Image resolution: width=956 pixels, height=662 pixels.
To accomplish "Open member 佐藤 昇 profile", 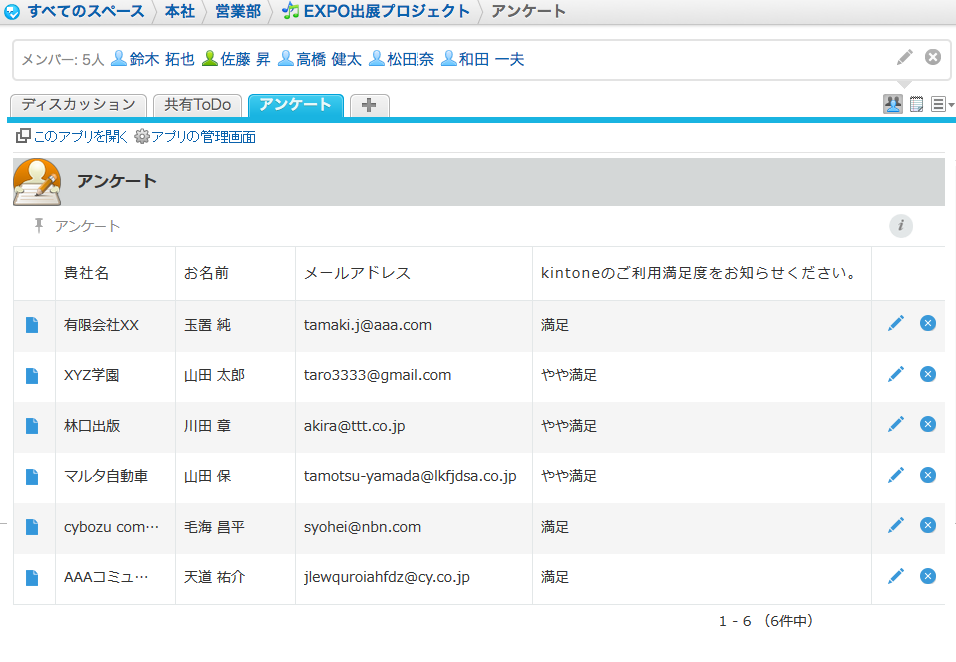I will pyautogui.click(x=236, y=59).
